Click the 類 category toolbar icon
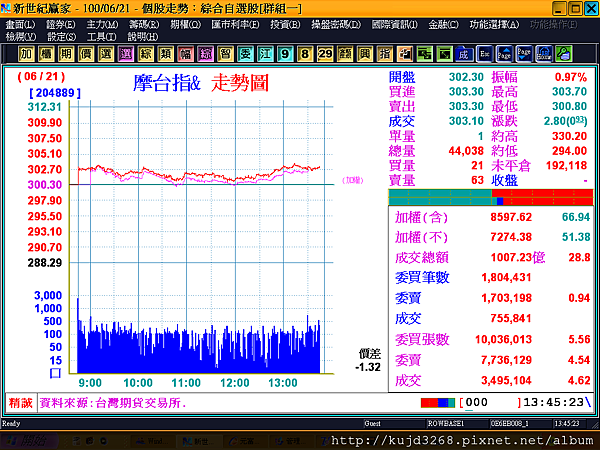600x450 pixels. (x=165, y=54)
